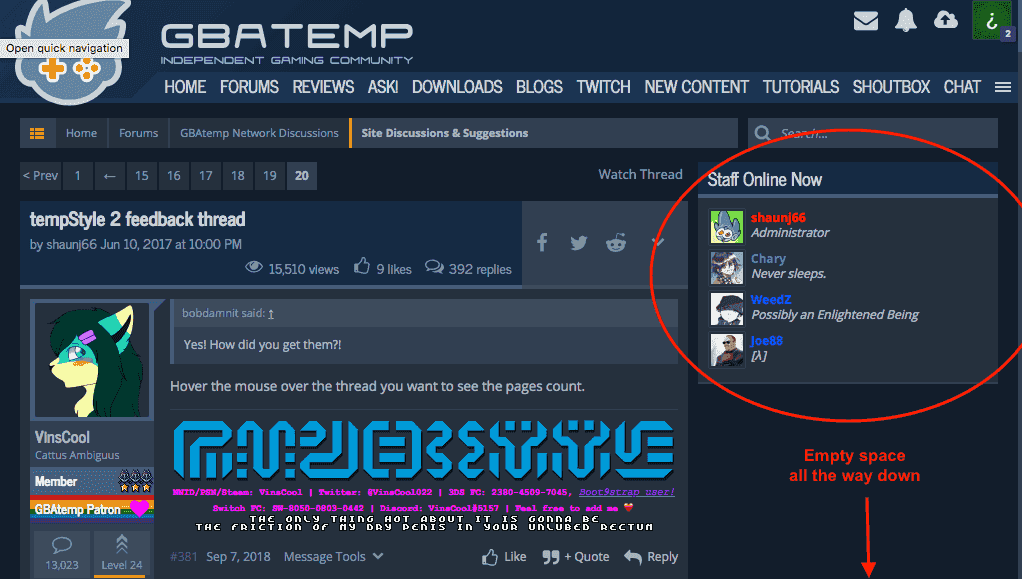Select current page 20
This screenshot has width=1022, height=579.
click(302, 176)
